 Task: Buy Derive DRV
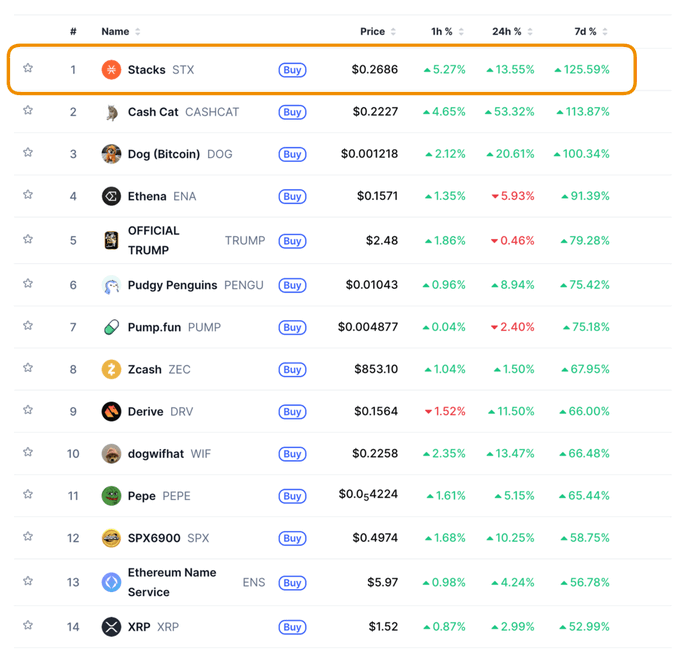tap(292, 412)
